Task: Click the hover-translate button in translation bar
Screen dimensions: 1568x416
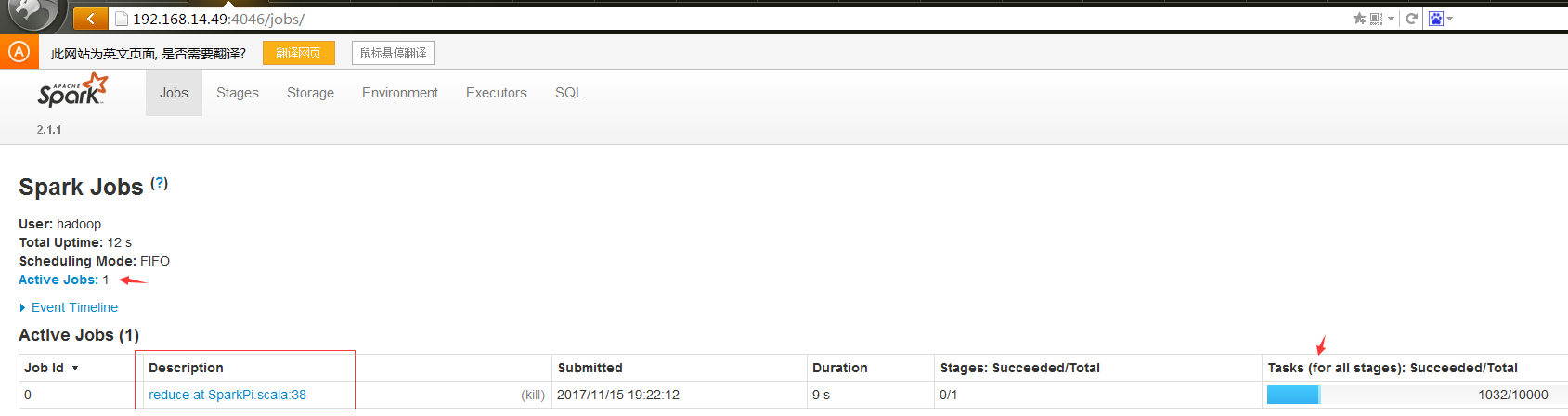Action: pos(394,53)
